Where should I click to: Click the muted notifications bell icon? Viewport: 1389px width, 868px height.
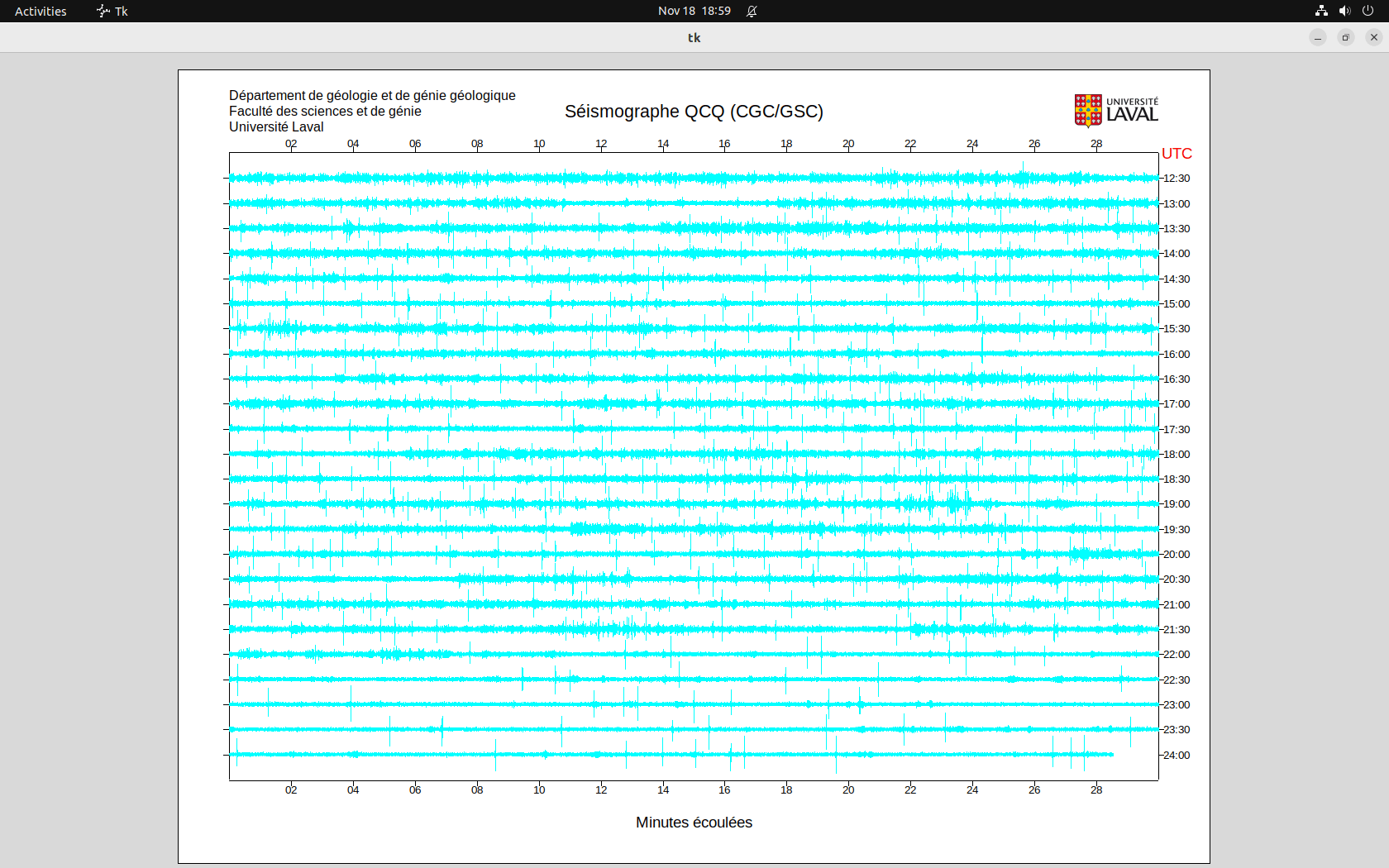tap(752, 11)
